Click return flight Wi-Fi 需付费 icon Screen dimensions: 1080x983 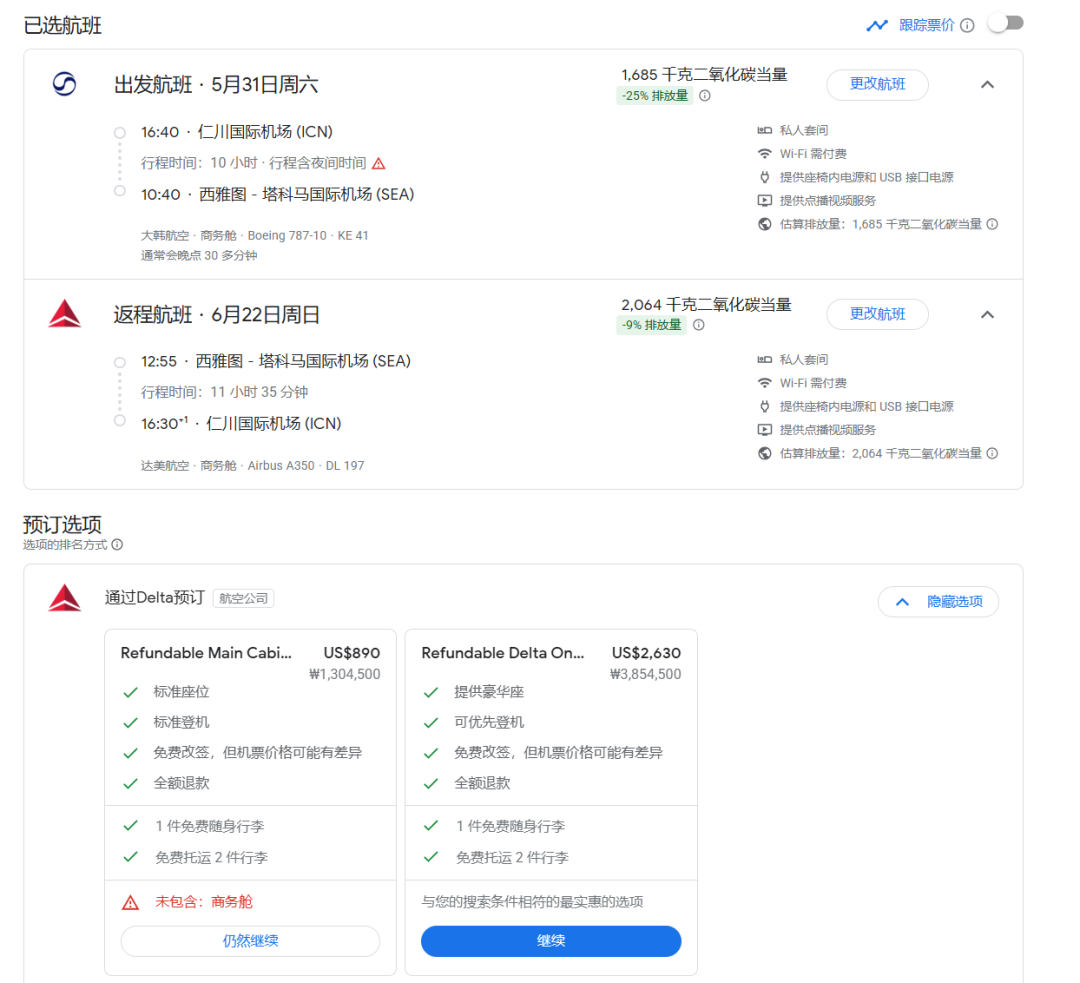765,383
